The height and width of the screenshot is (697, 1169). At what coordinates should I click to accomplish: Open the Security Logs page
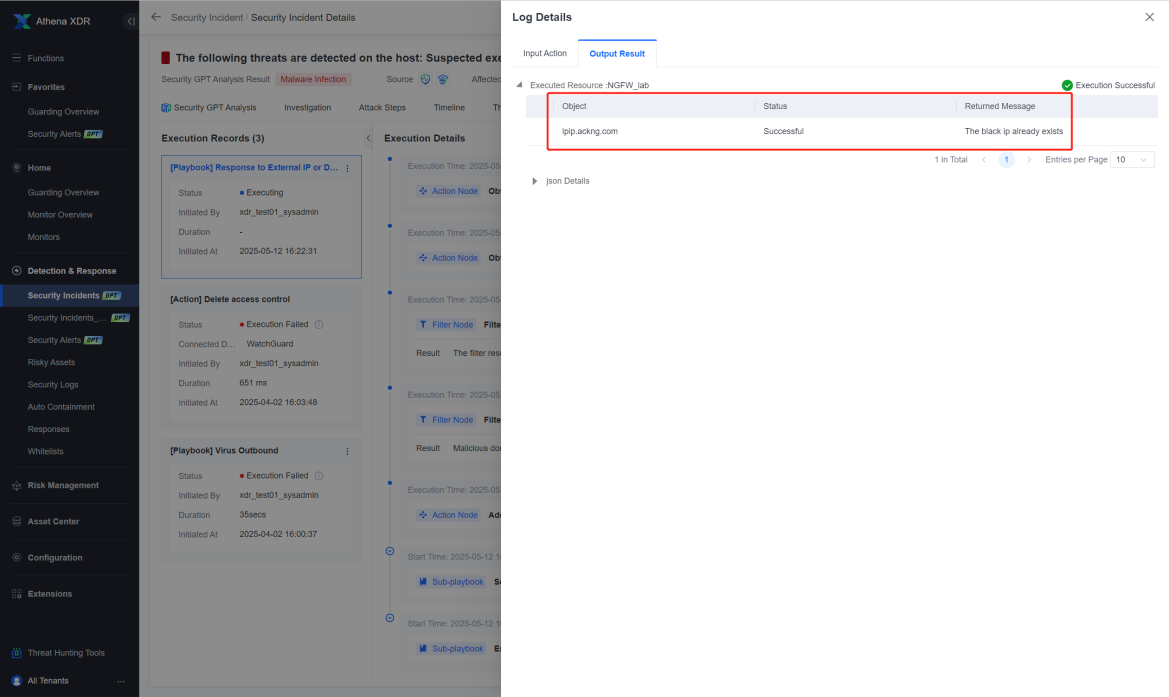(53, 385)
